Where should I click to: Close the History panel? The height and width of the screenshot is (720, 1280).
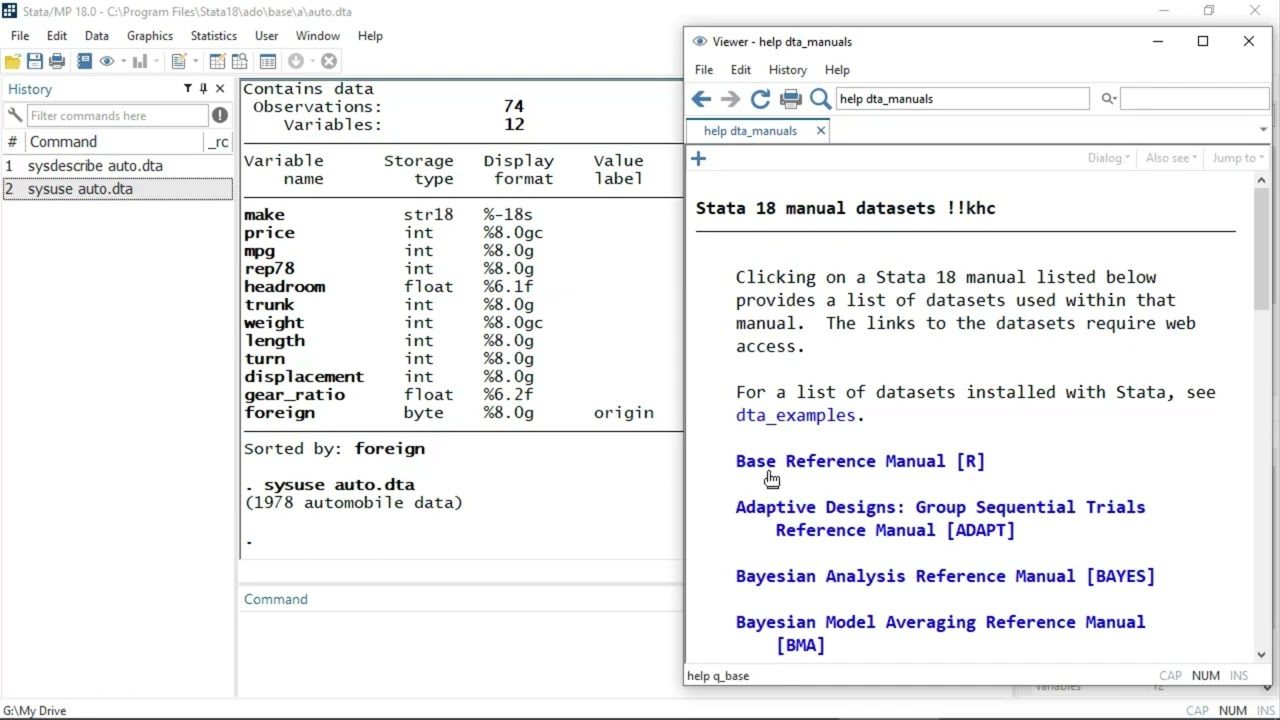pos(220,89)
